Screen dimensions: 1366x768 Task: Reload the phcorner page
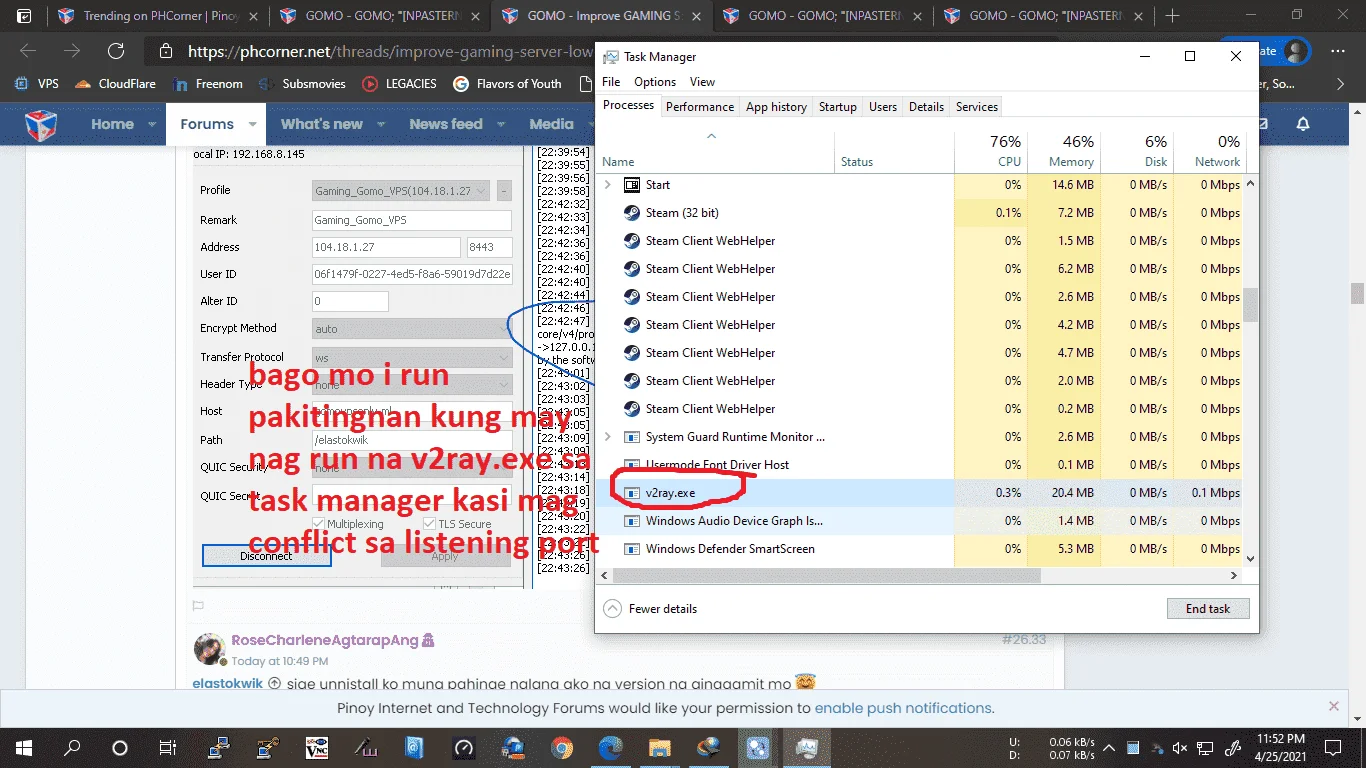click(x=116, y=52)
